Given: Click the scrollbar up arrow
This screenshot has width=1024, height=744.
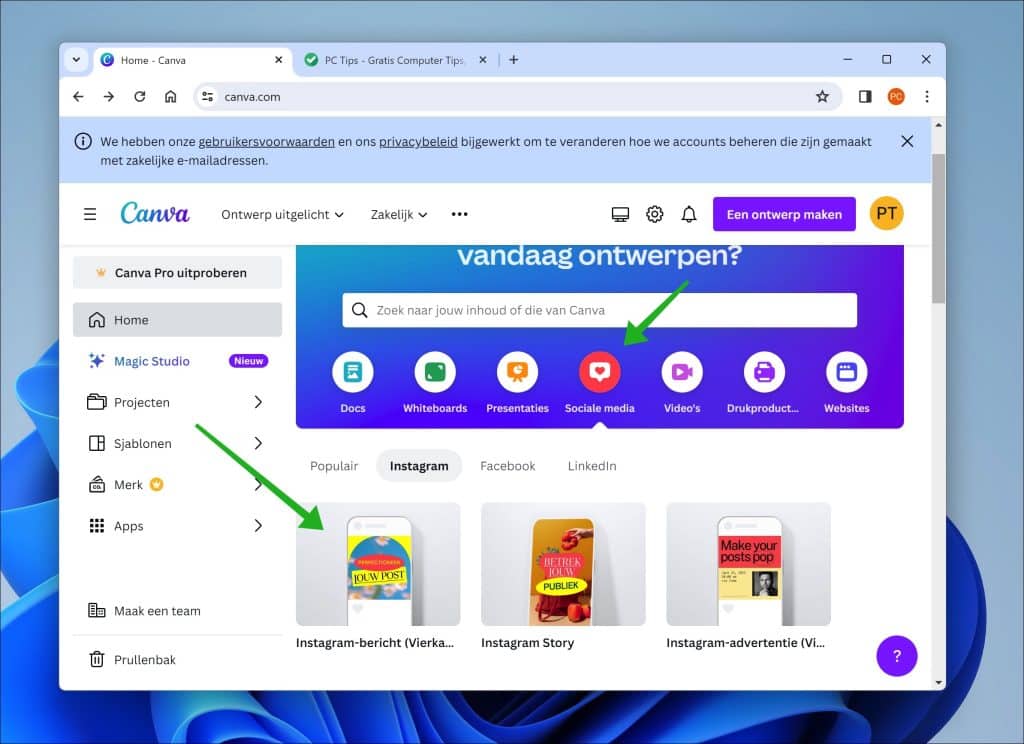Looking at the screenshot, I should pyautogui.click(x=938, y=125).
